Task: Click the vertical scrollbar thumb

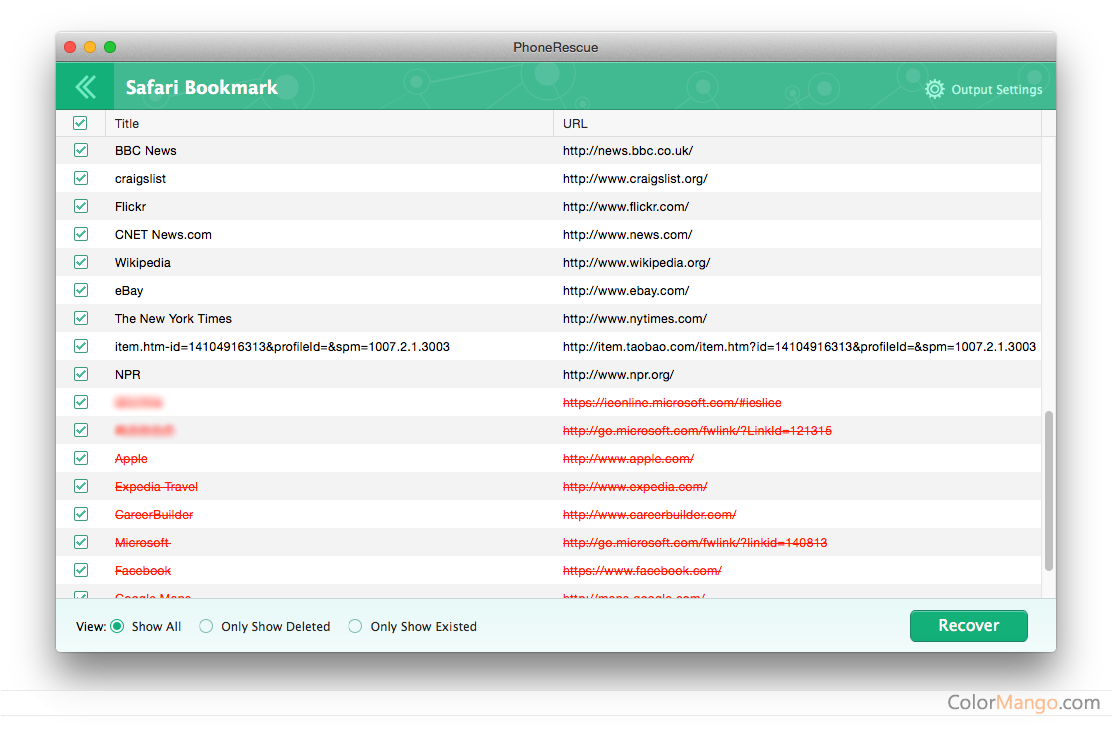Action: click(1048, 490)
